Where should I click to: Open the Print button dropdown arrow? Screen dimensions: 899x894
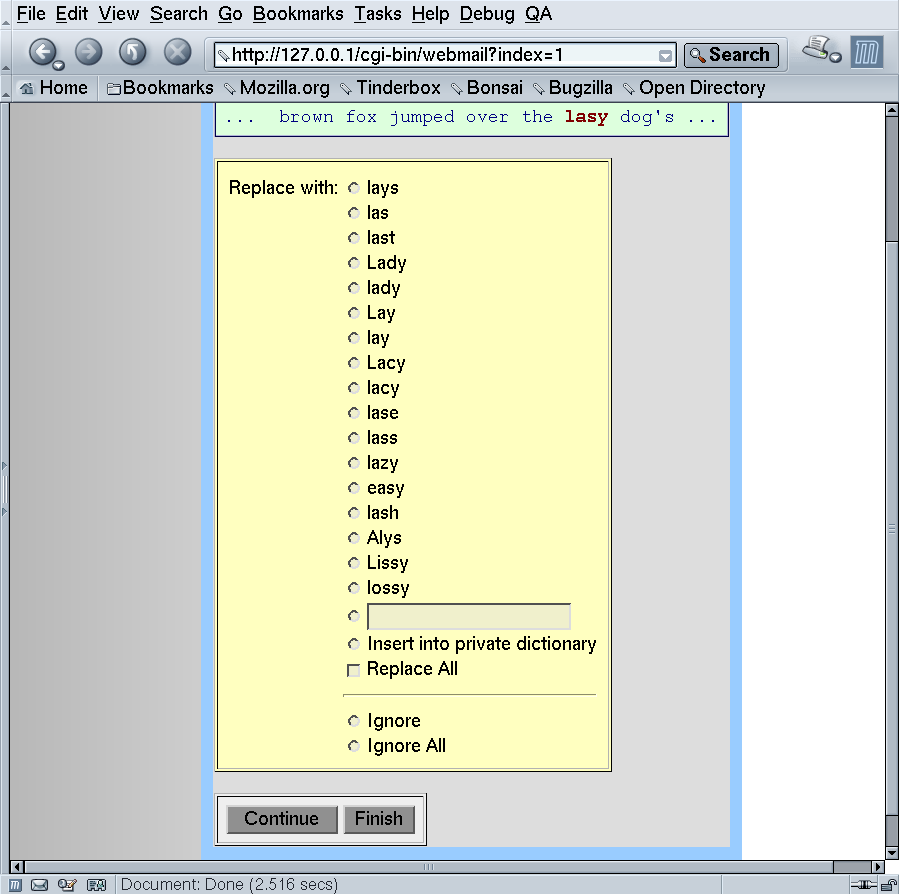[x=836, y=57]
